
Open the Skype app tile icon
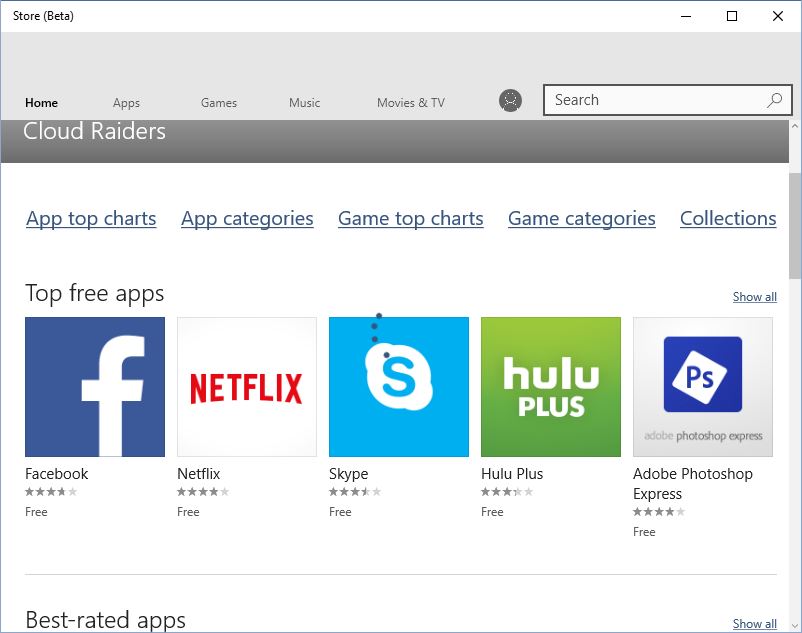398,387
